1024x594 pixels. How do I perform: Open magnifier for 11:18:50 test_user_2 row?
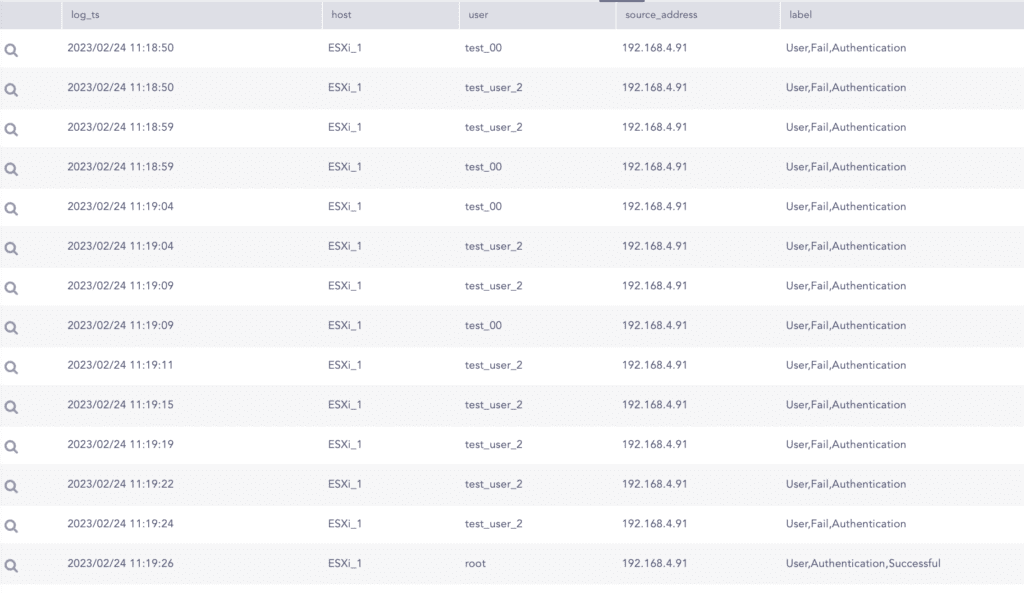click(x=11, y=89)
